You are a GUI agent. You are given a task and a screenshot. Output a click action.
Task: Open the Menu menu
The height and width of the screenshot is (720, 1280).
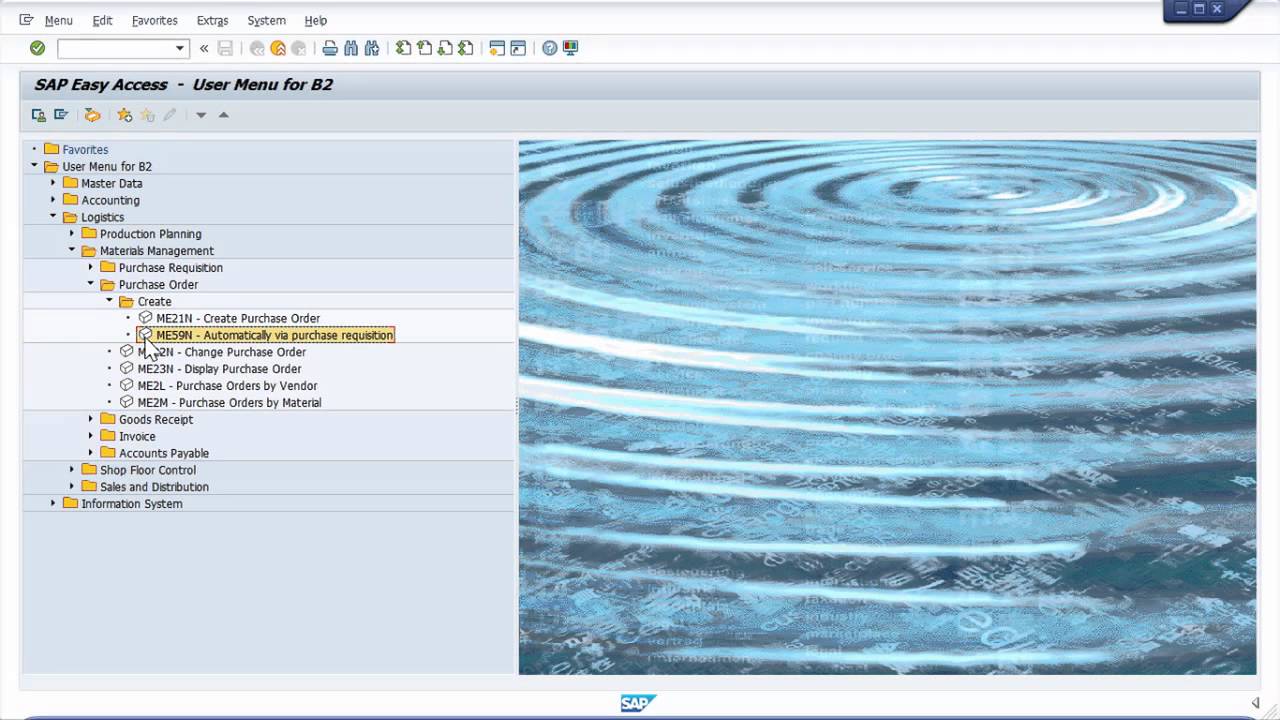point(58,20)
